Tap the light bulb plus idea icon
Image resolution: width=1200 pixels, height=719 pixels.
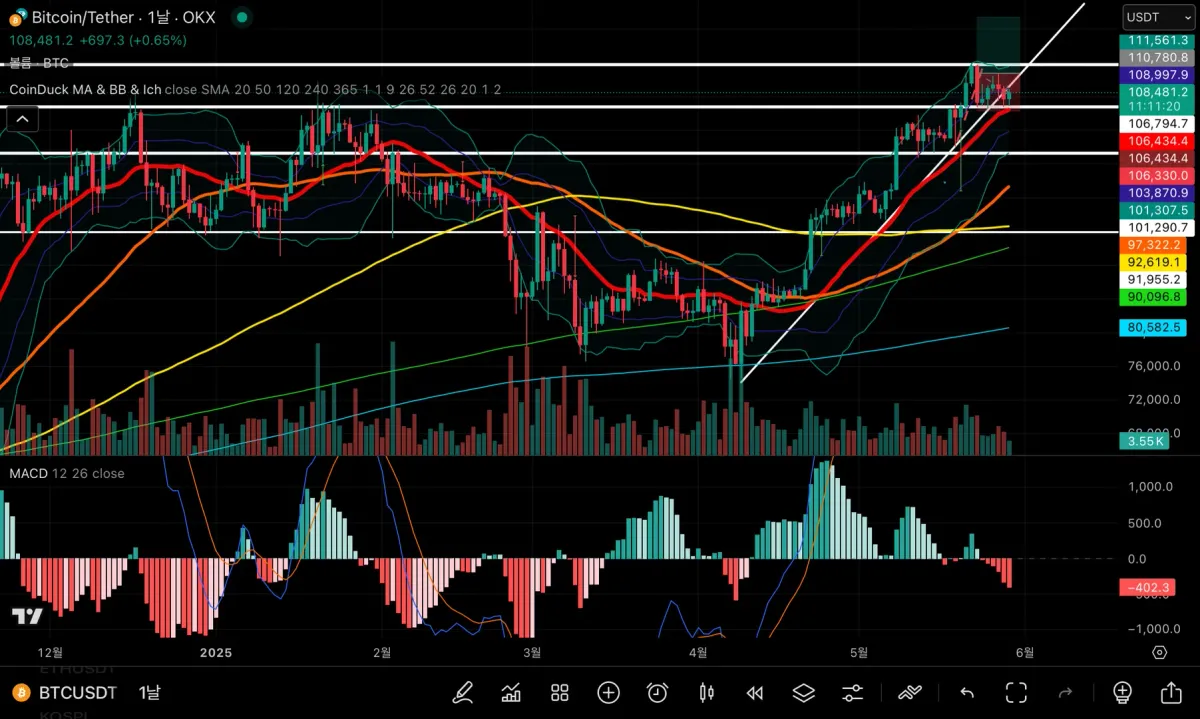[x=1122, y=692]
